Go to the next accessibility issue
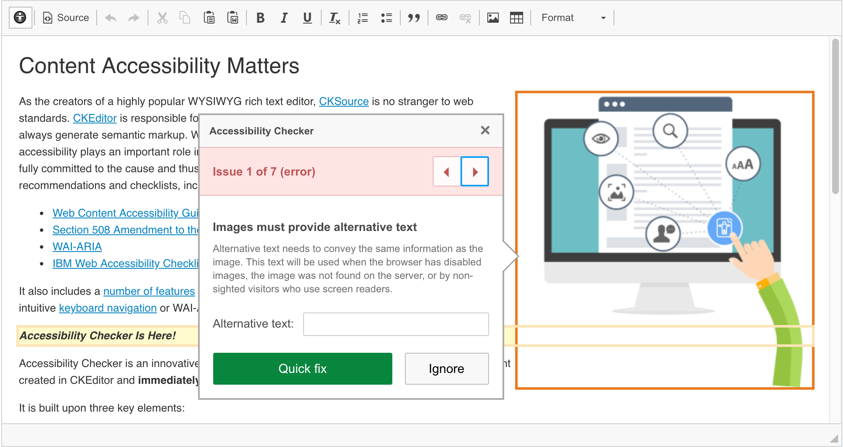The image size is (843, 447). click(475, 172)
